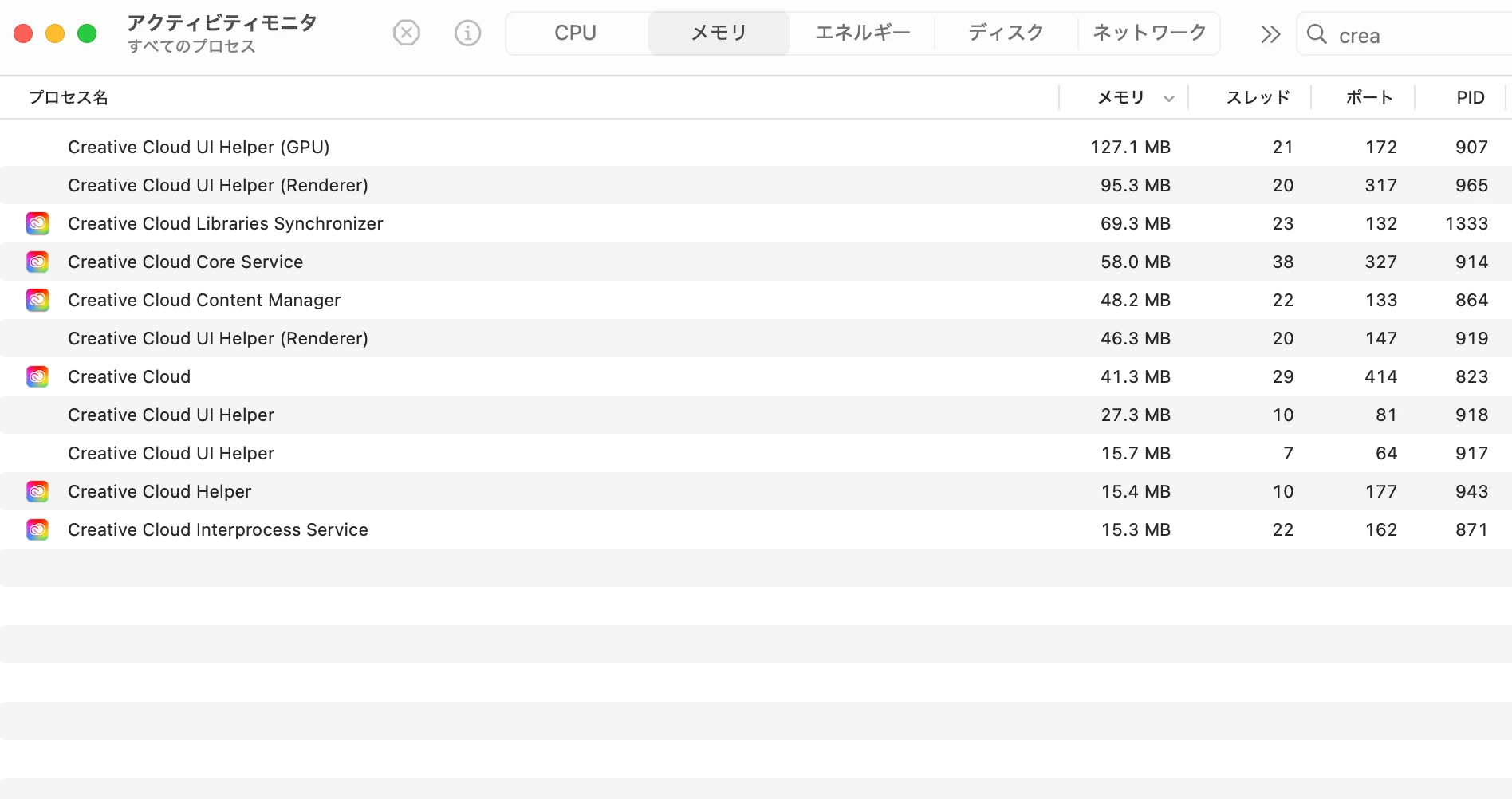Select Creative Cloud Content Manager process name

pyautogui.click(x=204, y=300)
